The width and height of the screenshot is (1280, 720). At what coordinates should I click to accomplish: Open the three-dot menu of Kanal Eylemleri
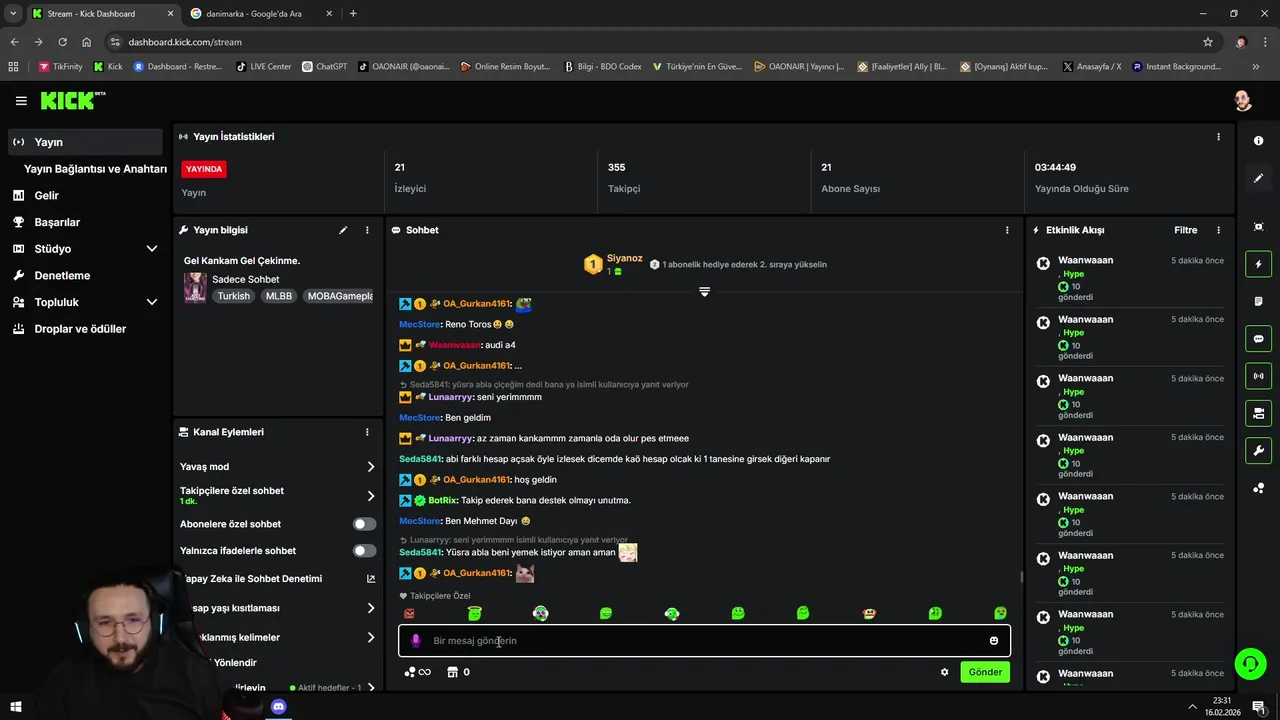(367, 432)
